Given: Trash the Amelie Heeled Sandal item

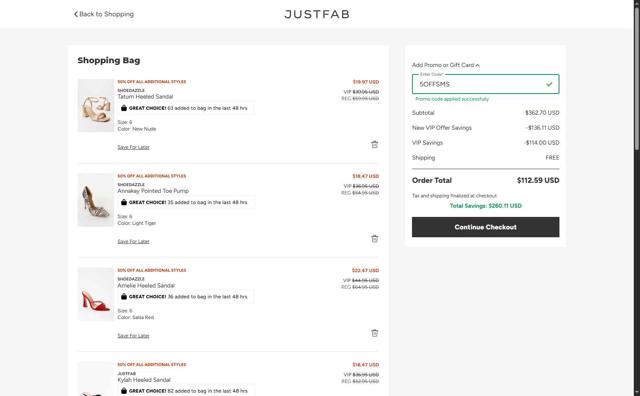Looking at the screenshot, I should (374, 333).
